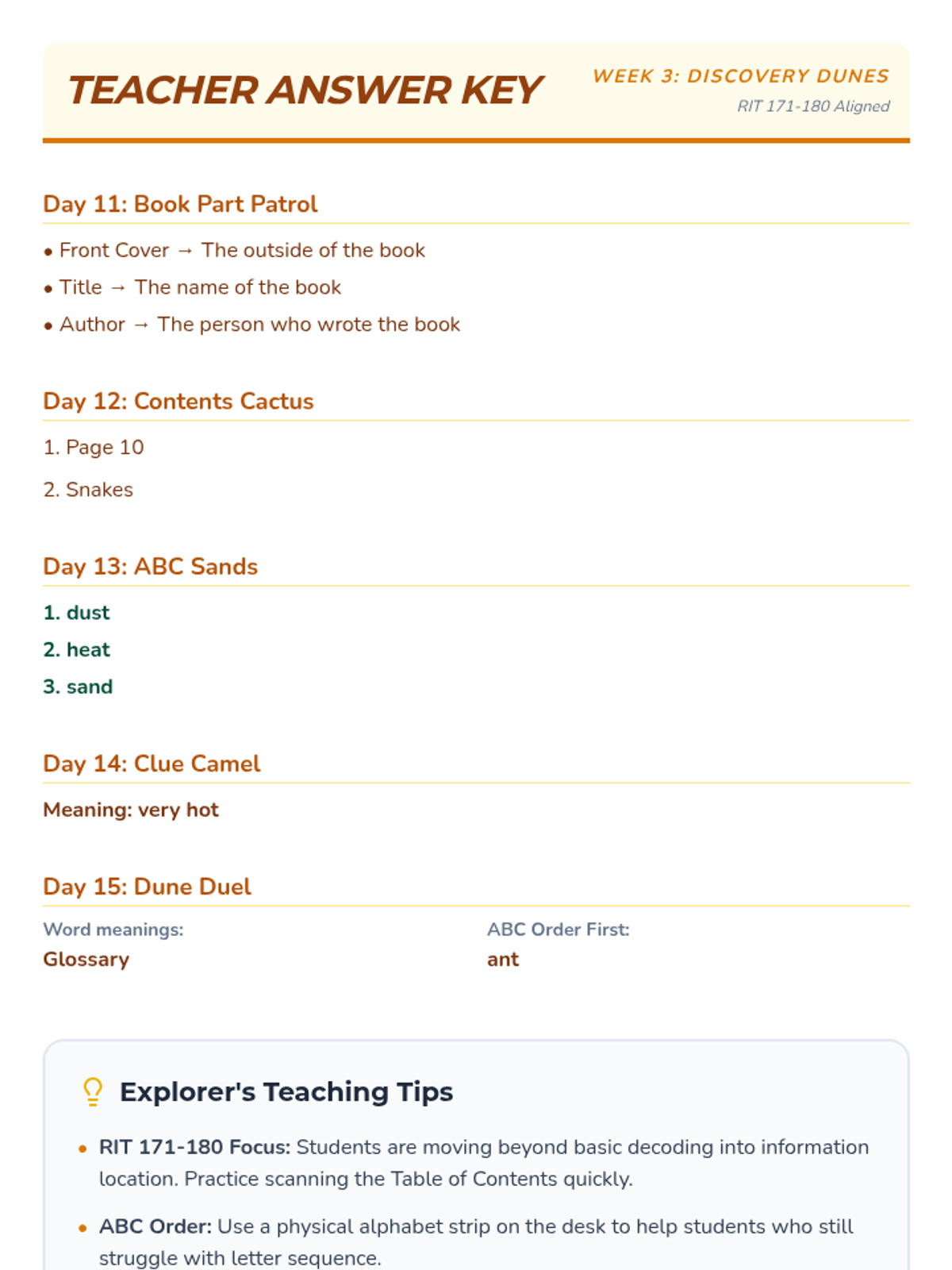The image size is (952, 1270).
Task: Select the Front Cover answer line
Action: (x=242, y=250)
